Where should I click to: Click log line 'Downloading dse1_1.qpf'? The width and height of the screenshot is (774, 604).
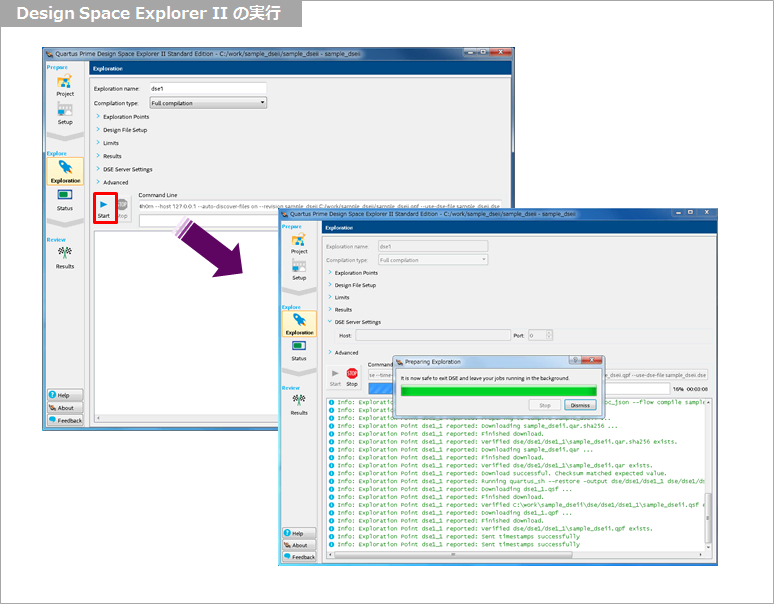pyautogui.click(x=450, y=513)
